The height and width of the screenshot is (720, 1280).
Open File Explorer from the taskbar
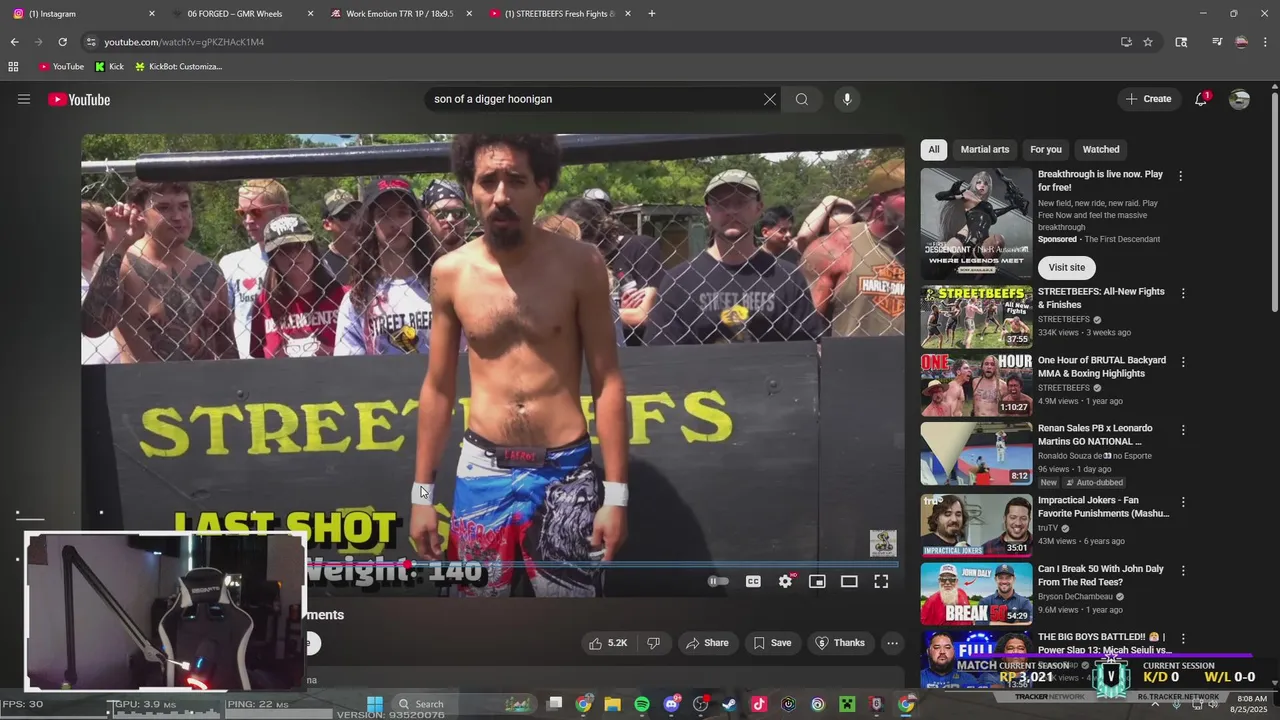pos(612,704)
